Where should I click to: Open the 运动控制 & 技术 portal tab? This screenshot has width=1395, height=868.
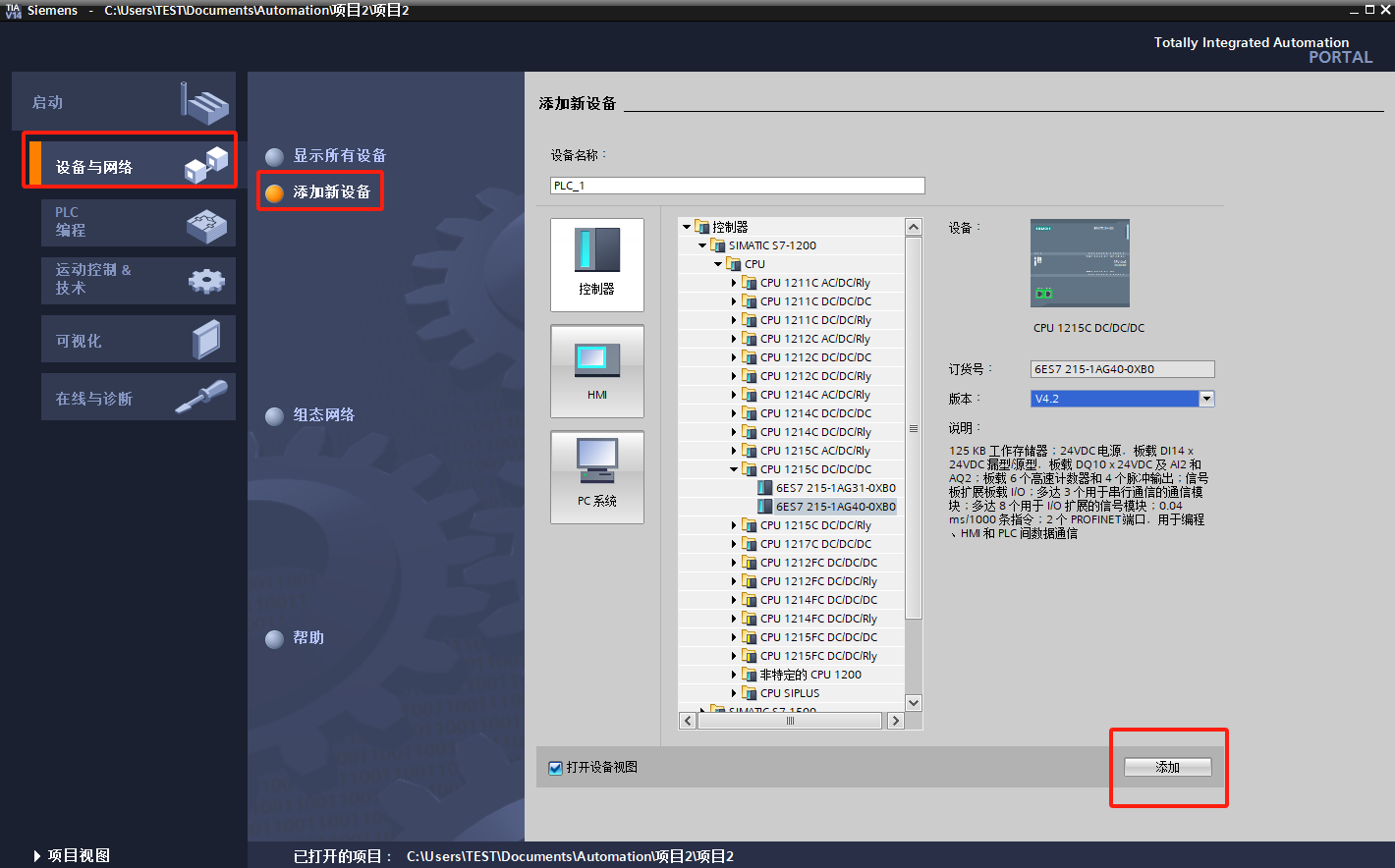(139, 281)
